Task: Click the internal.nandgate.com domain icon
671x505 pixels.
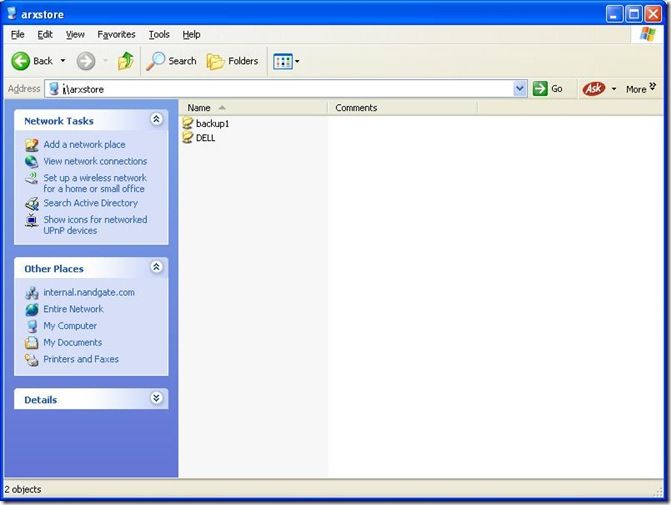Action: click(x=31, y=293)
